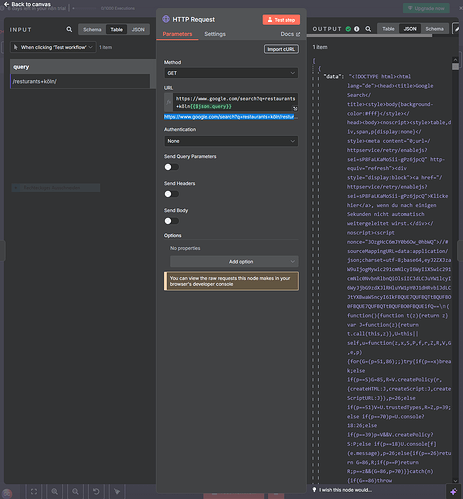Turn on Send Body toggle
Viewport: 463px width, 499px height.
(171, 221)
